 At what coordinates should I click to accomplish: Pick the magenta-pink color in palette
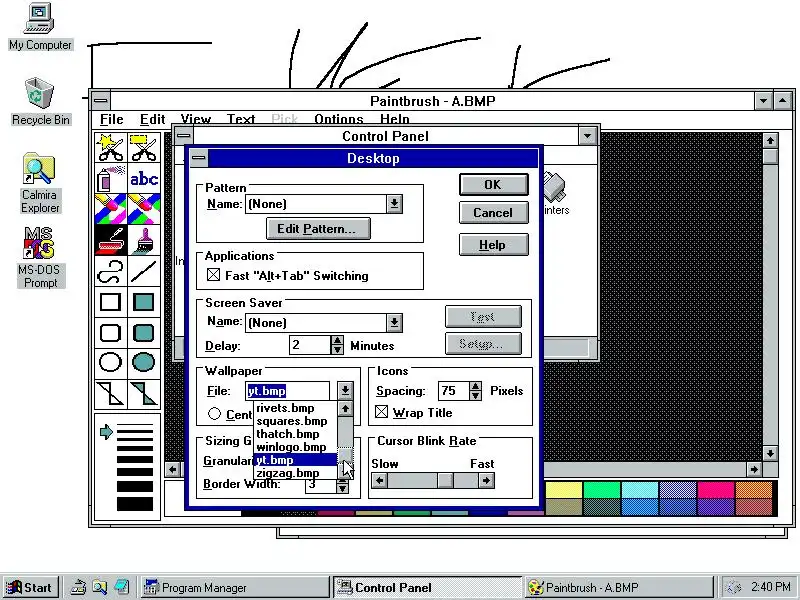716,489
